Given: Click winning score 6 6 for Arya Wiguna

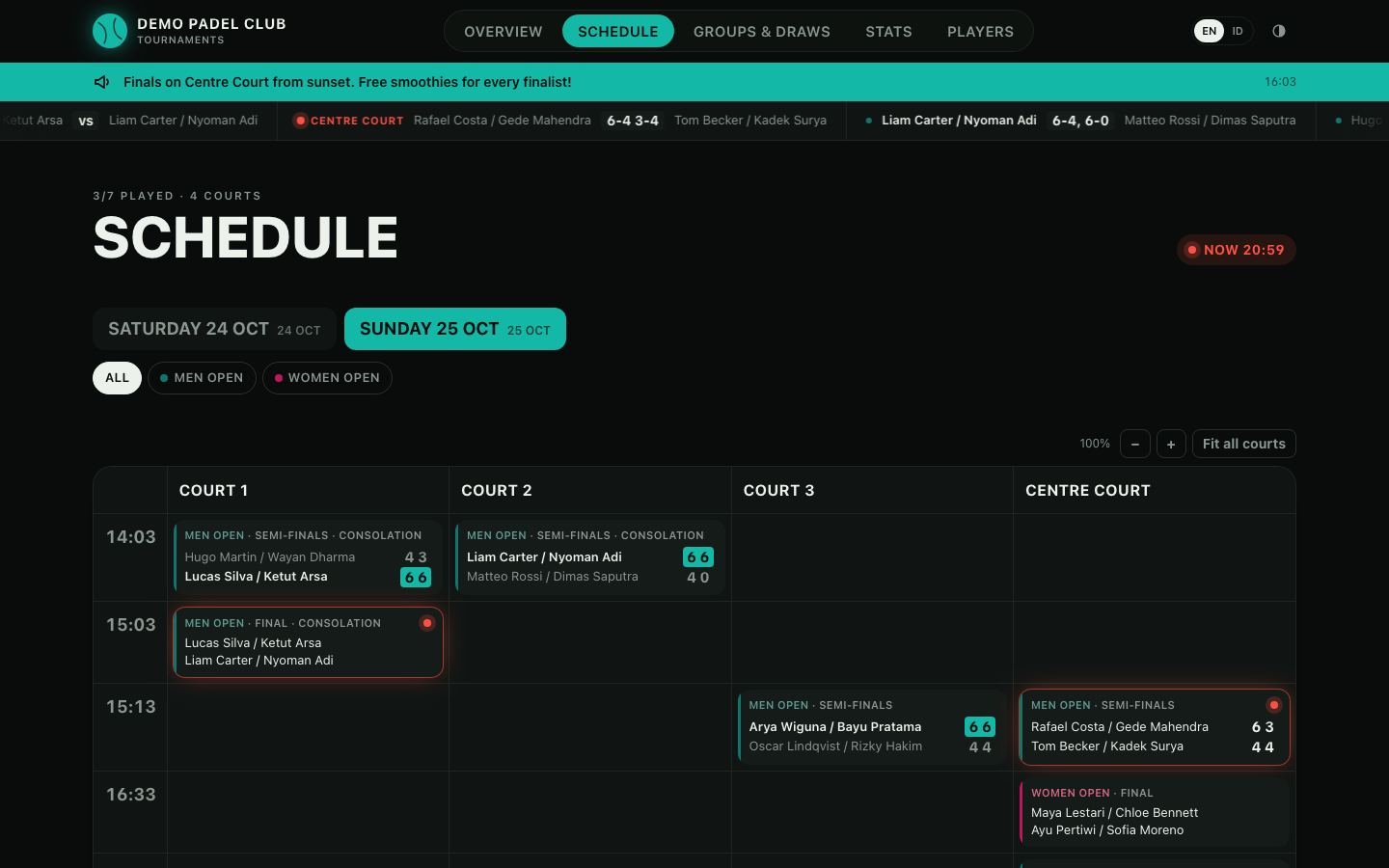Looking at the screenshot, I should pos(980,727).
